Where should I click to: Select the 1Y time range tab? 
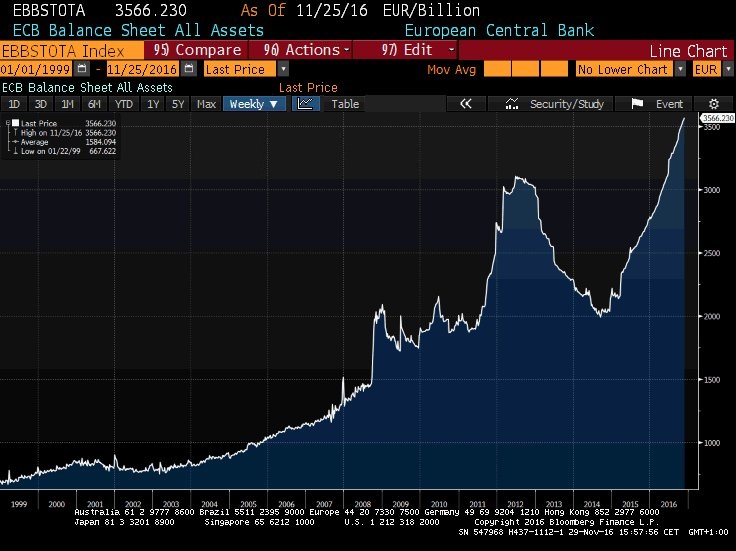pyautogui.click(x=153, y=104)
